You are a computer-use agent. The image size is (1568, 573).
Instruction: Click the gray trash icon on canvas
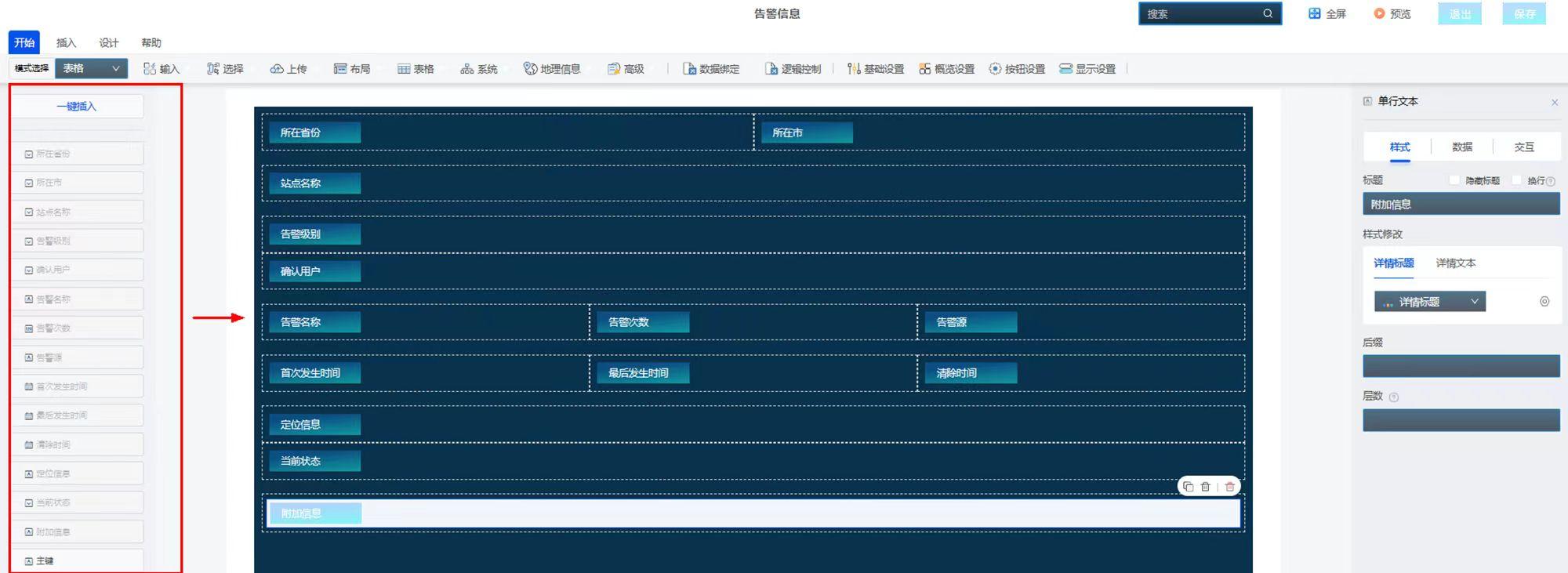(x=1206, y=487)
